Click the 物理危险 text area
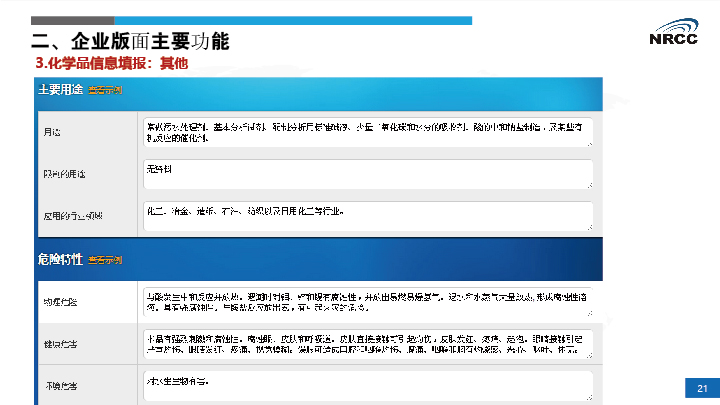Image resolution: width=720 pixels, height=405 pixels. (367, 301)
